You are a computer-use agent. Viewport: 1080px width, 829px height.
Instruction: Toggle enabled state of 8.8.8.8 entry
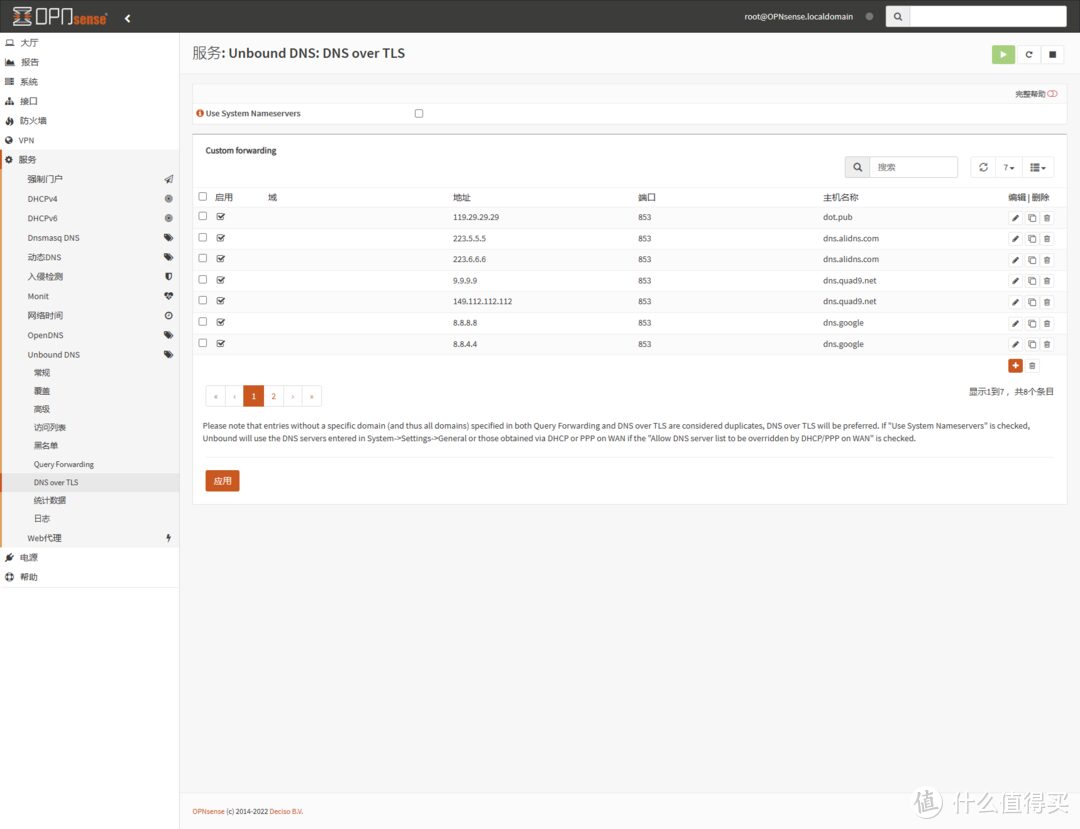point(220,322)
